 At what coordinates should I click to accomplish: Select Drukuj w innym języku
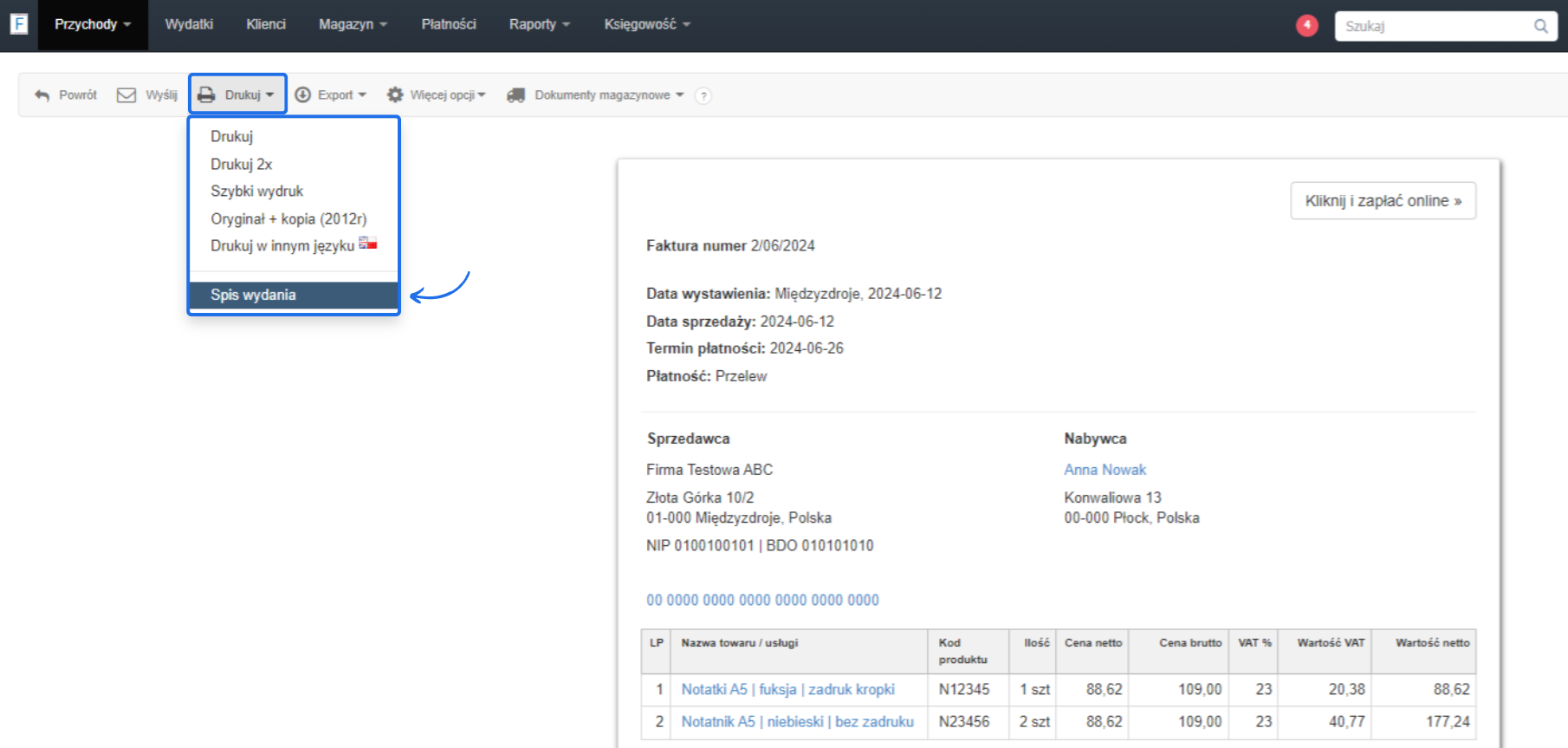point(282,246)
